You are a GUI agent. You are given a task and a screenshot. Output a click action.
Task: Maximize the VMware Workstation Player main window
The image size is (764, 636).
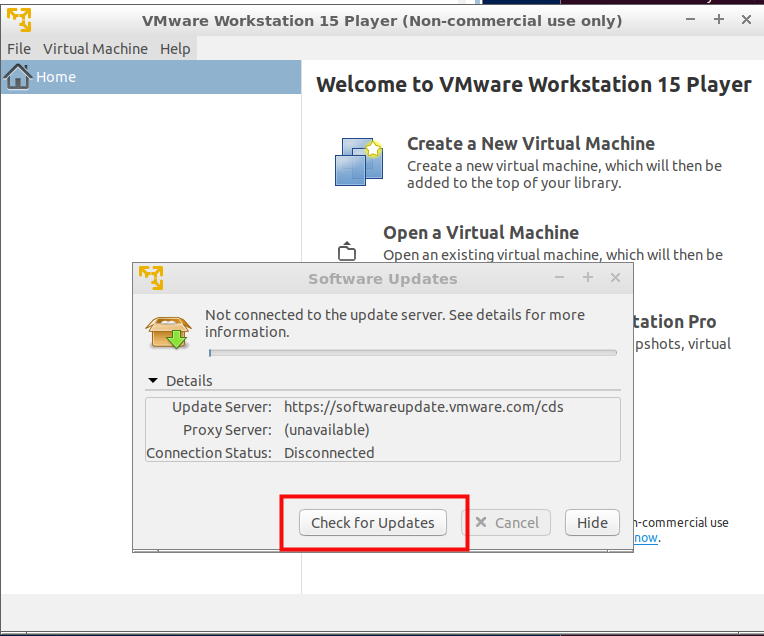(719, 20)
